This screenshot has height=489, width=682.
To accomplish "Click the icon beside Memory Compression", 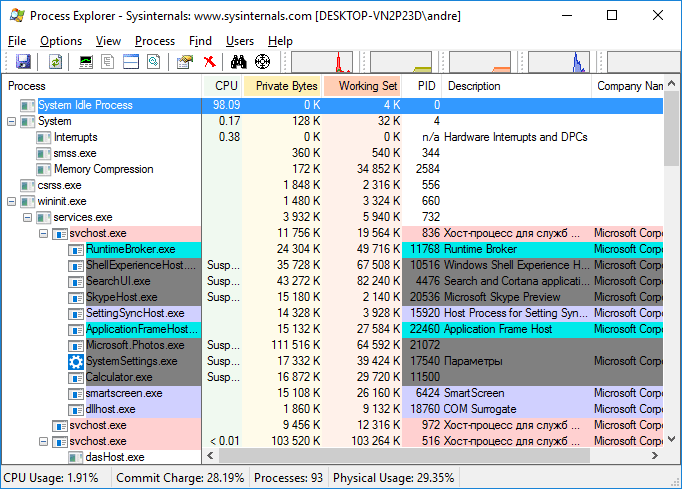I will click(43, 170).
